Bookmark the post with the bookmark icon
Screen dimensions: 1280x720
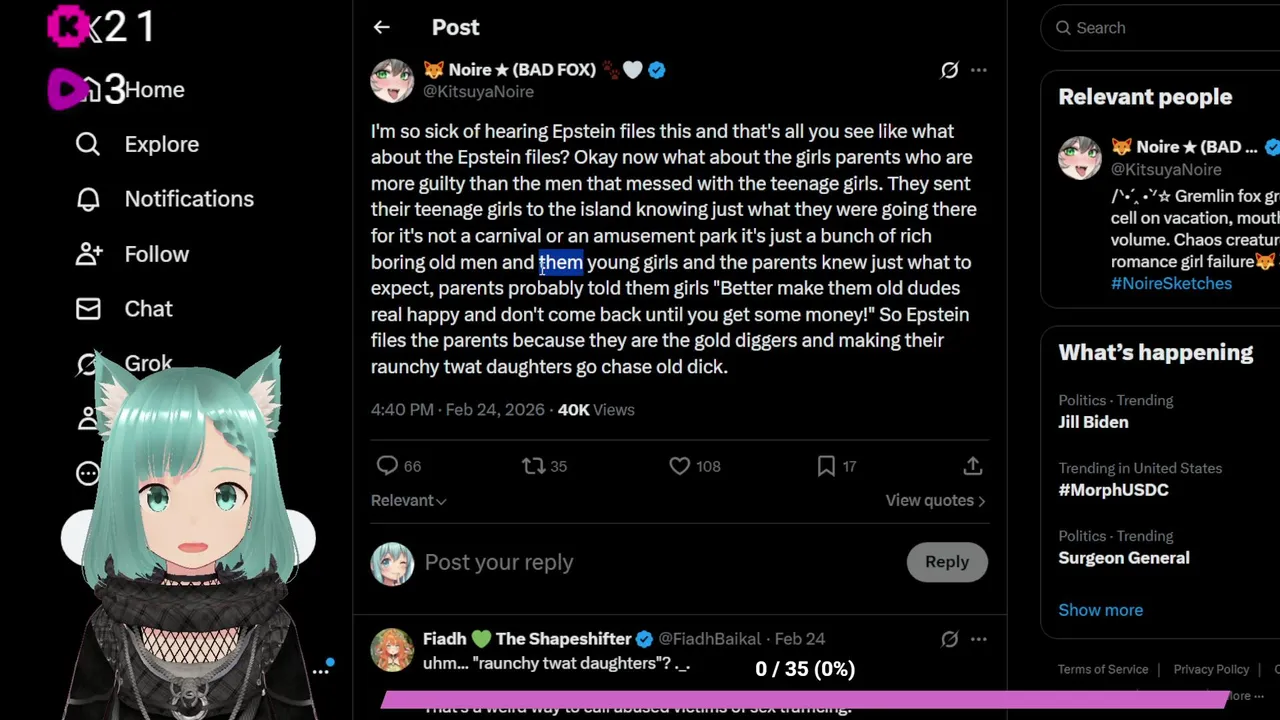[x=826, y=466]
